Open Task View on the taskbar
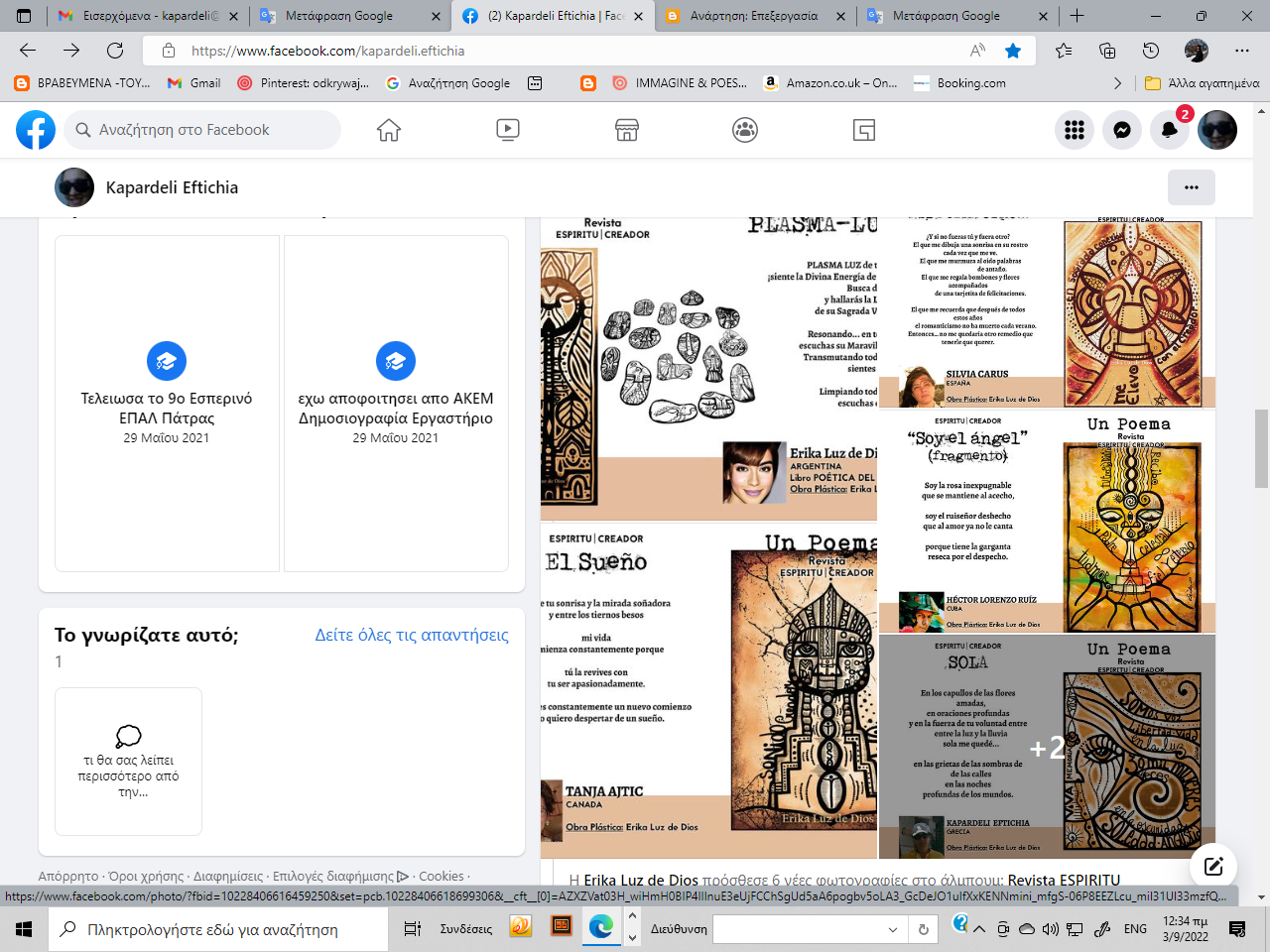This screenshot has width=1270, height=952. tap(413, 929)
